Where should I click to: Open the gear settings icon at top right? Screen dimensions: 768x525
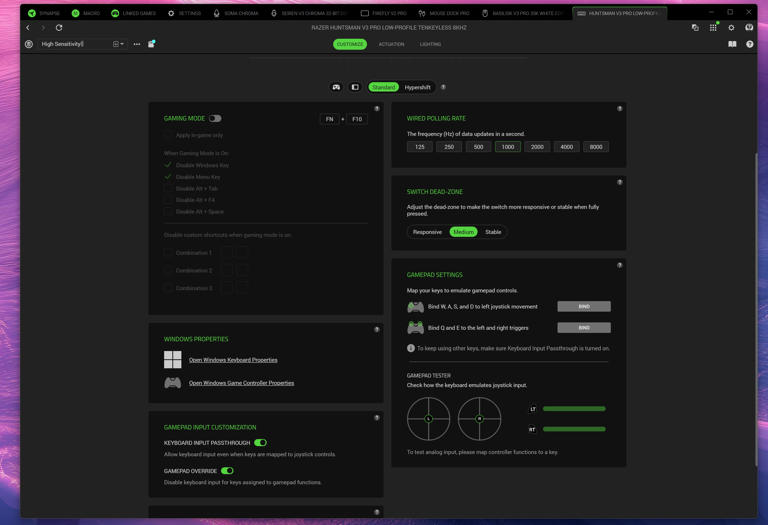[x=731, y=28]
